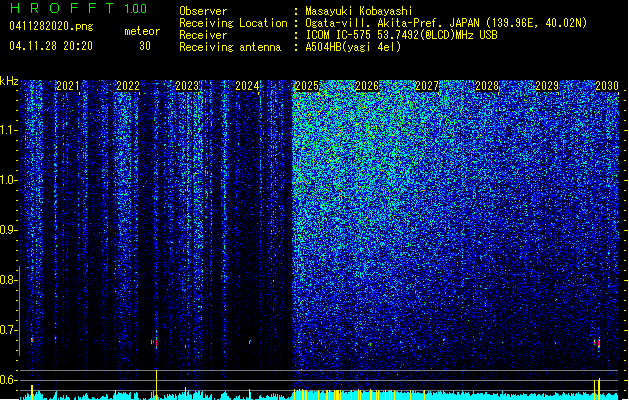Click the 2028 time marker
629x400 pixels.
click(x=487, y=86)
